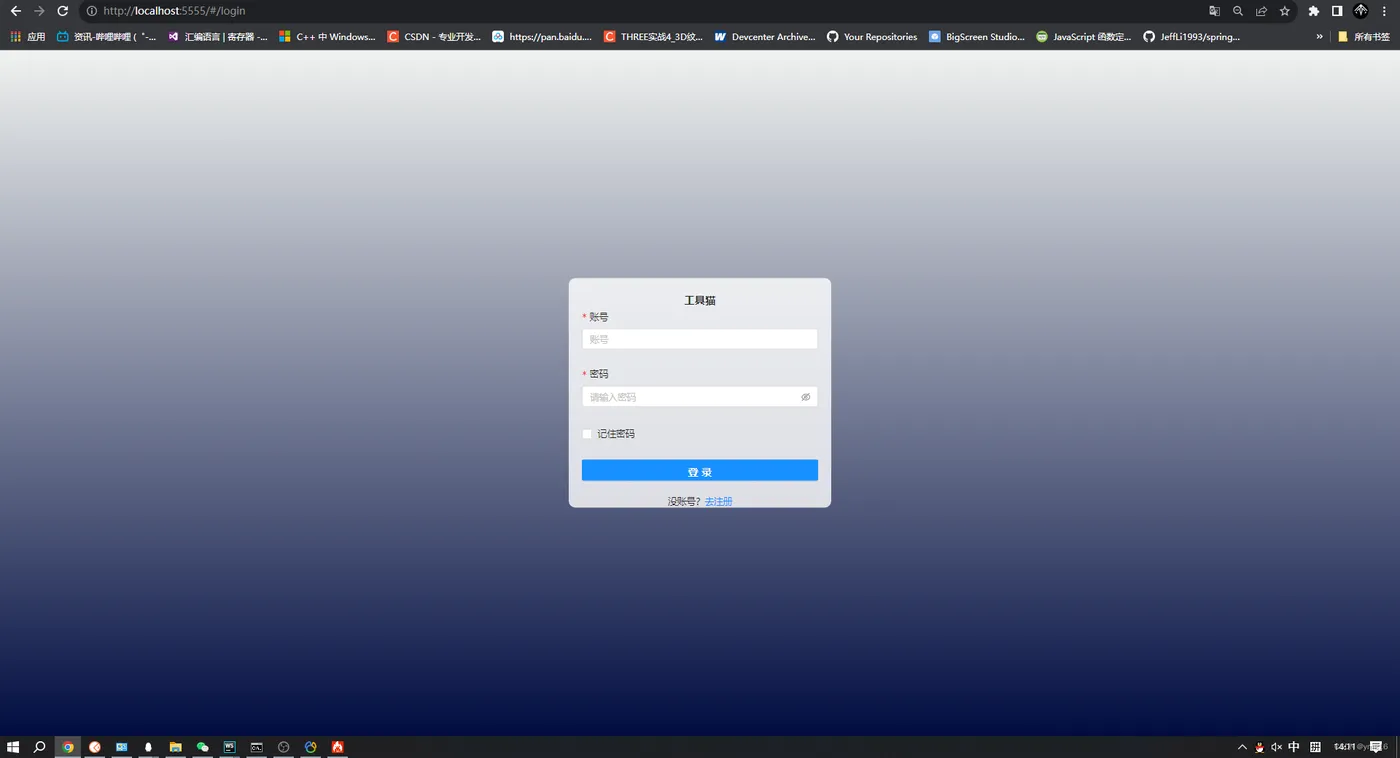Open Windows taskbar search
Screen dimensions: 1400x758
(40, 747)
